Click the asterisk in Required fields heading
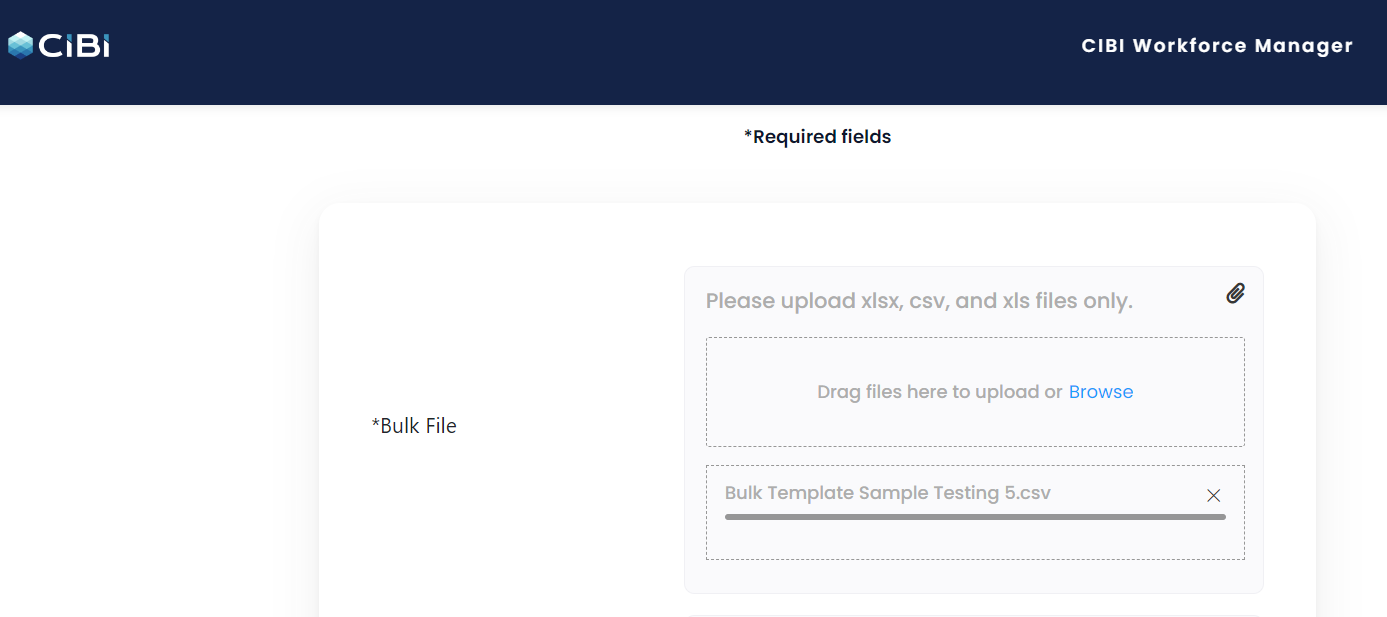 (748, 134)
